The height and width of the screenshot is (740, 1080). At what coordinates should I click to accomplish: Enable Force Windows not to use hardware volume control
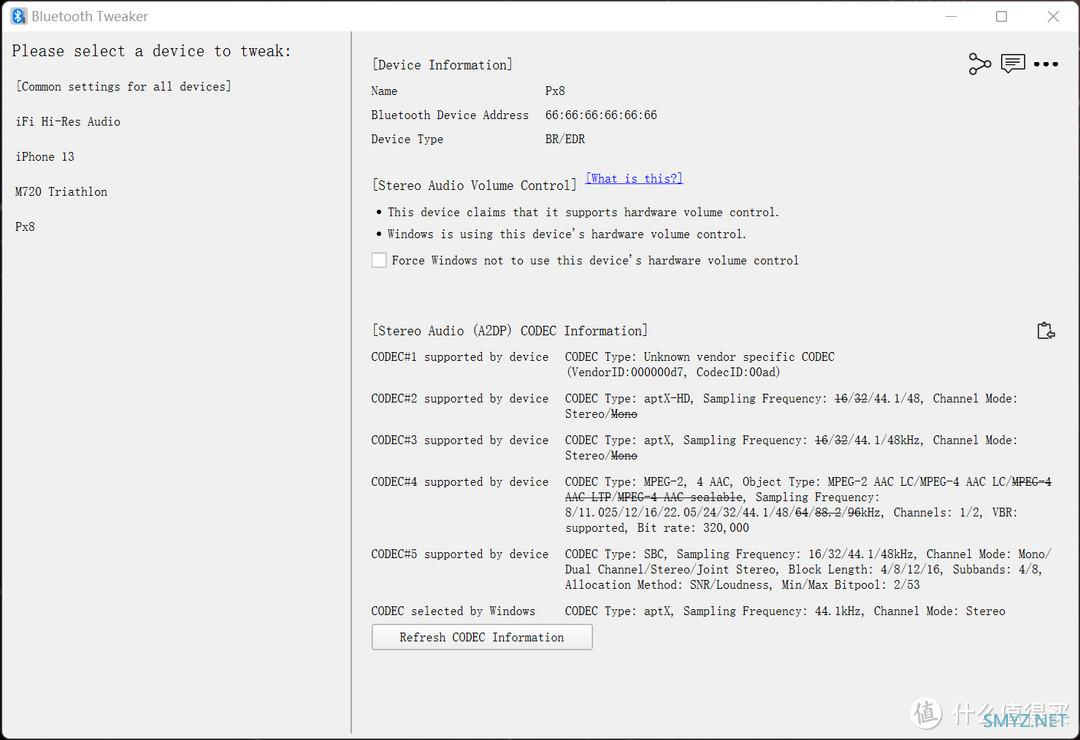379,260
